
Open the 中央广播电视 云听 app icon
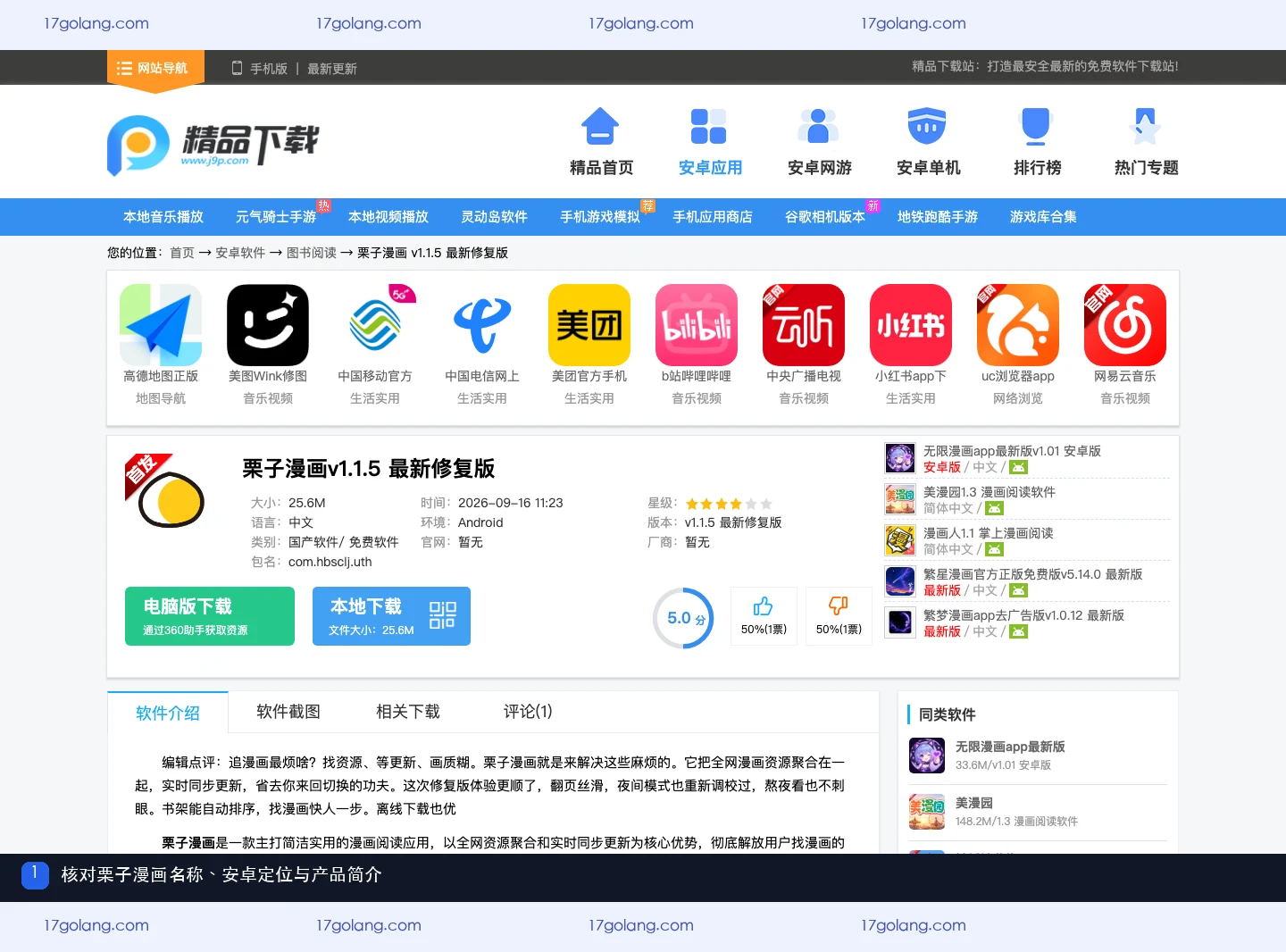pos(804,325)
